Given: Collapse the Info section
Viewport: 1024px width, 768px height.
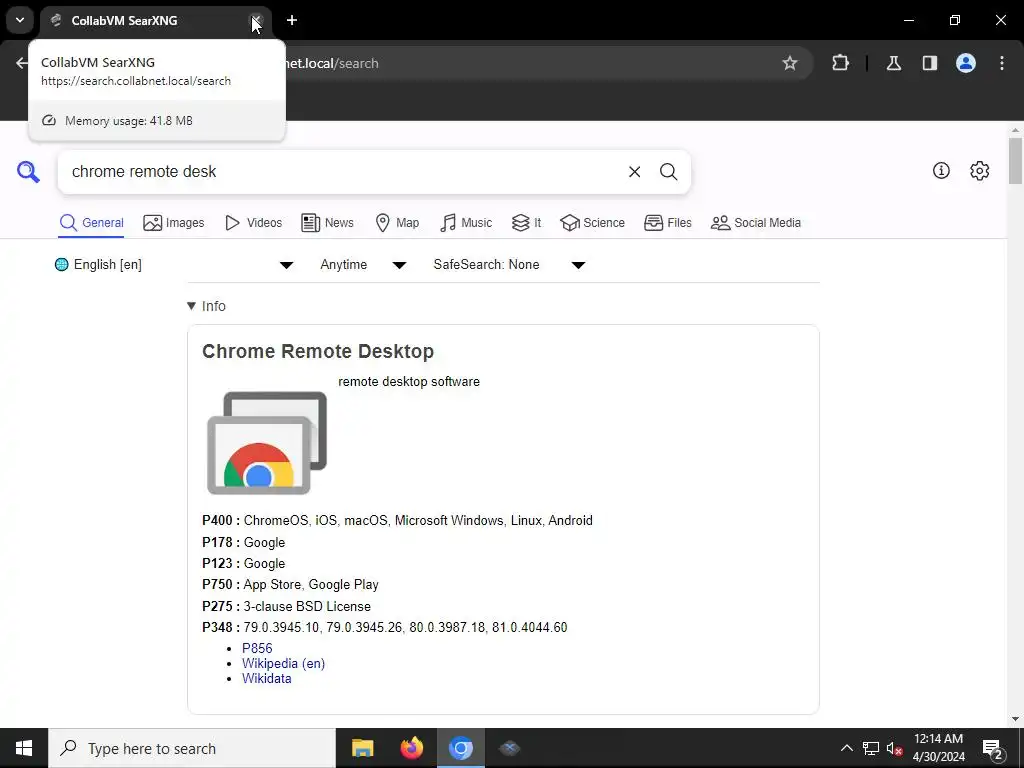Looking at the screenshot, I should tap(206, 306).
